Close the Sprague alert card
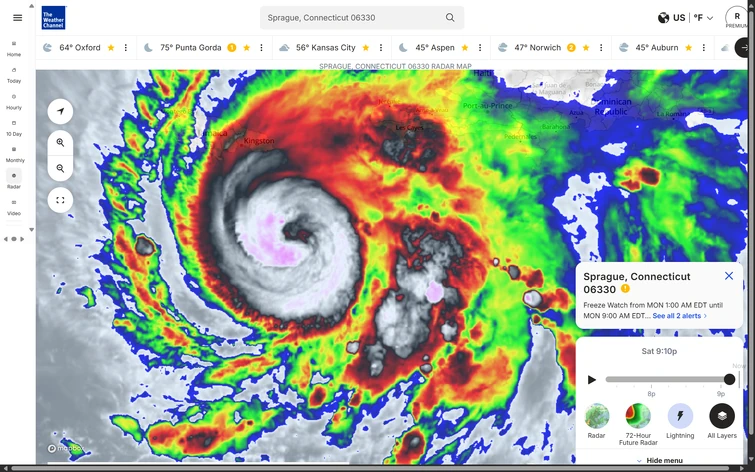 tap(729, 275)
